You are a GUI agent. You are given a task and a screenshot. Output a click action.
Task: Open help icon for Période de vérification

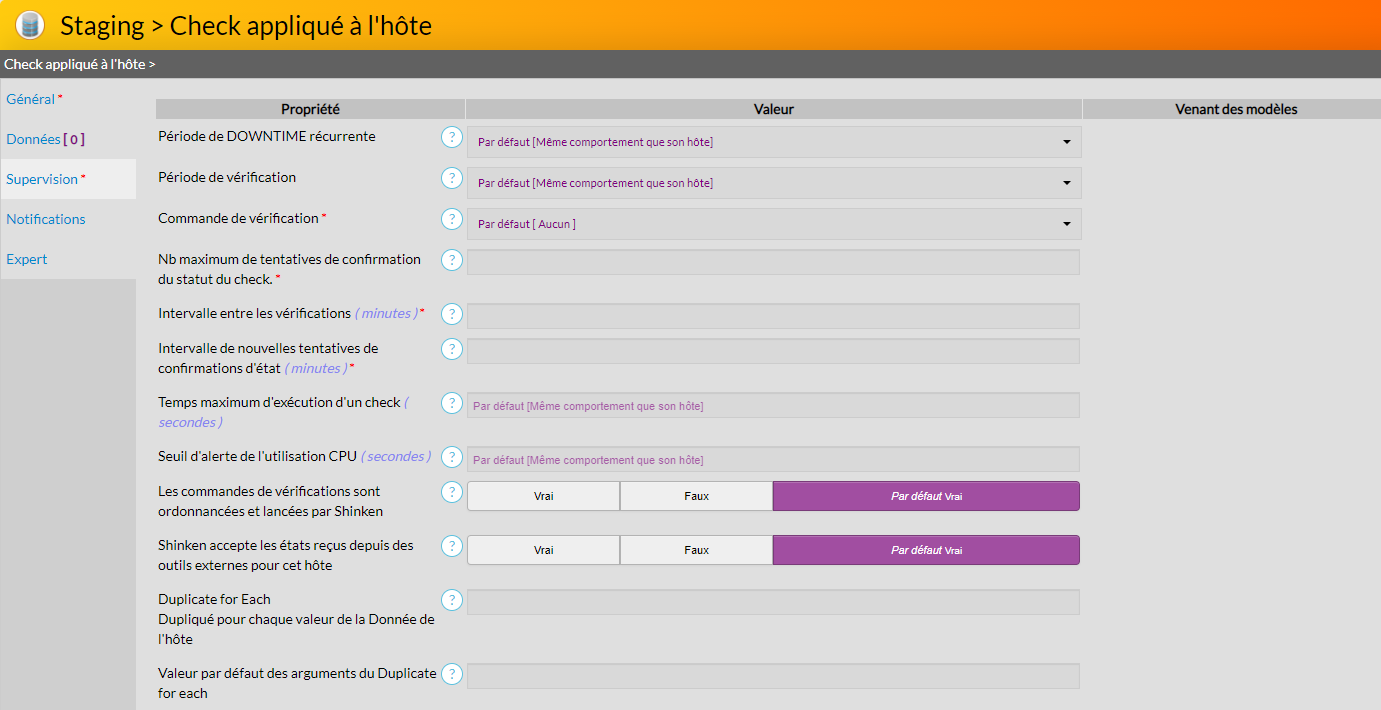452,178
